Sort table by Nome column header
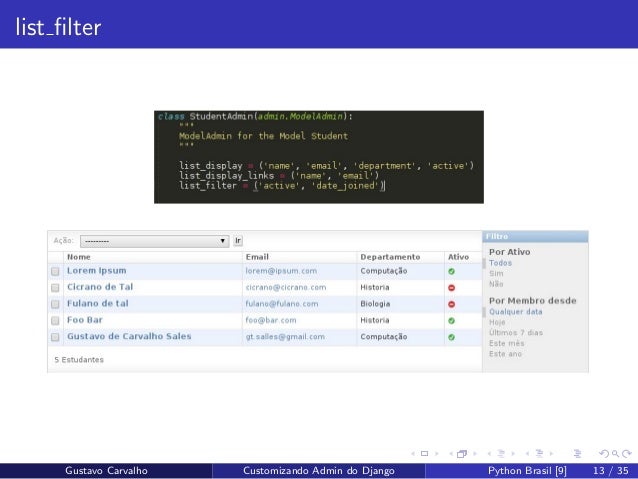 (x=79, y=257)
